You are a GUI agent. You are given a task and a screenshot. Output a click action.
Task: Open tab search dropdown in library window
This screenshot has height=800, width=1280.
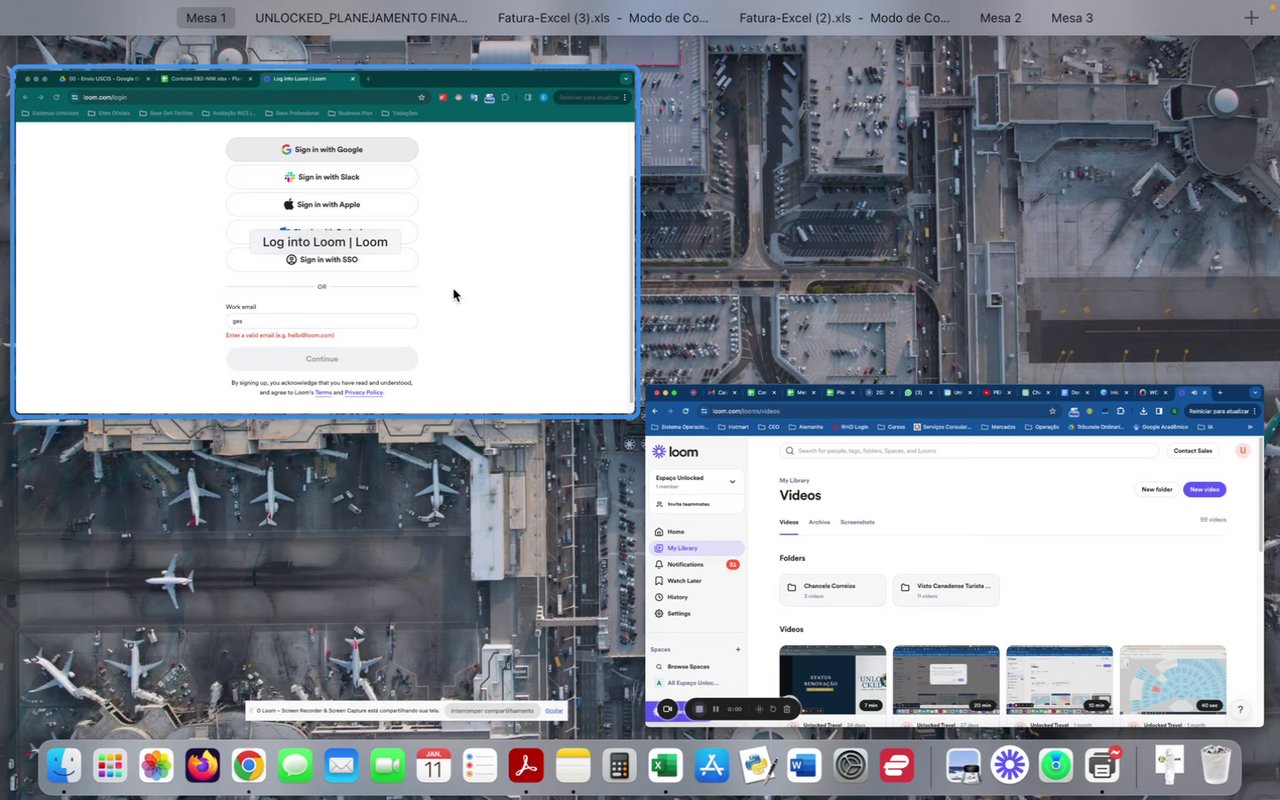click(x=1255, y=393)
